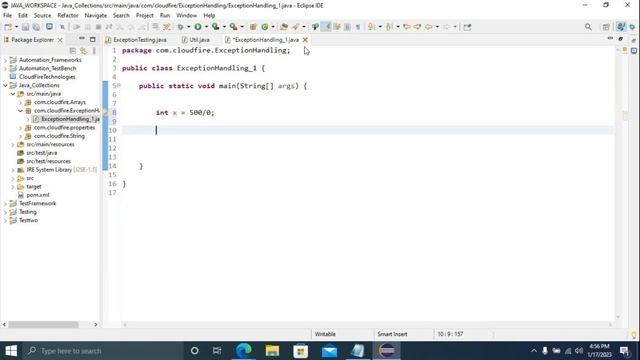Select ExceptionHandling_1.java in the tree
This screenshot has width=640, height=360.
pyautogui.click(x=70, y=119)
